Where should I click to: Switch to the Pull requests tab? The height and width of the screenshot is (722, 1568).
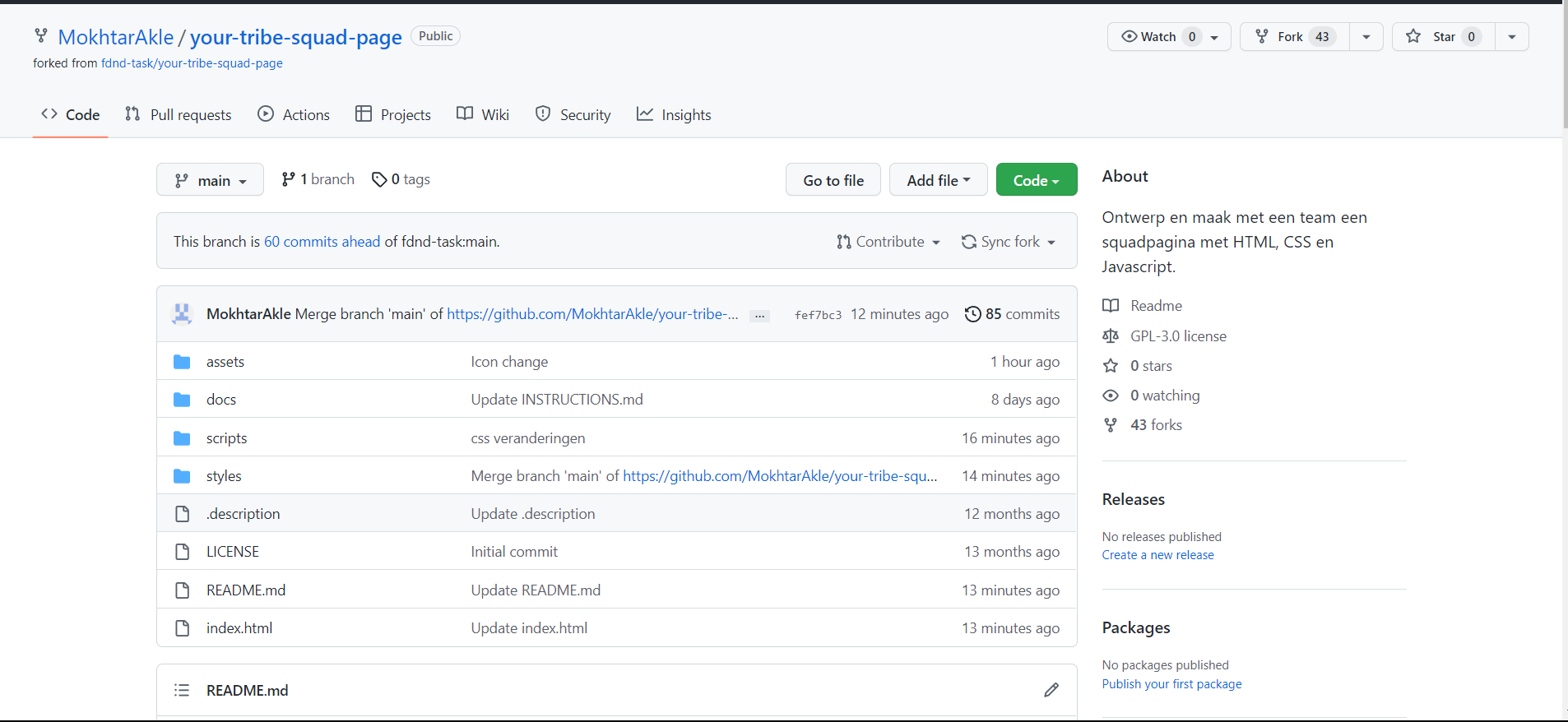(x=179, y=115)
